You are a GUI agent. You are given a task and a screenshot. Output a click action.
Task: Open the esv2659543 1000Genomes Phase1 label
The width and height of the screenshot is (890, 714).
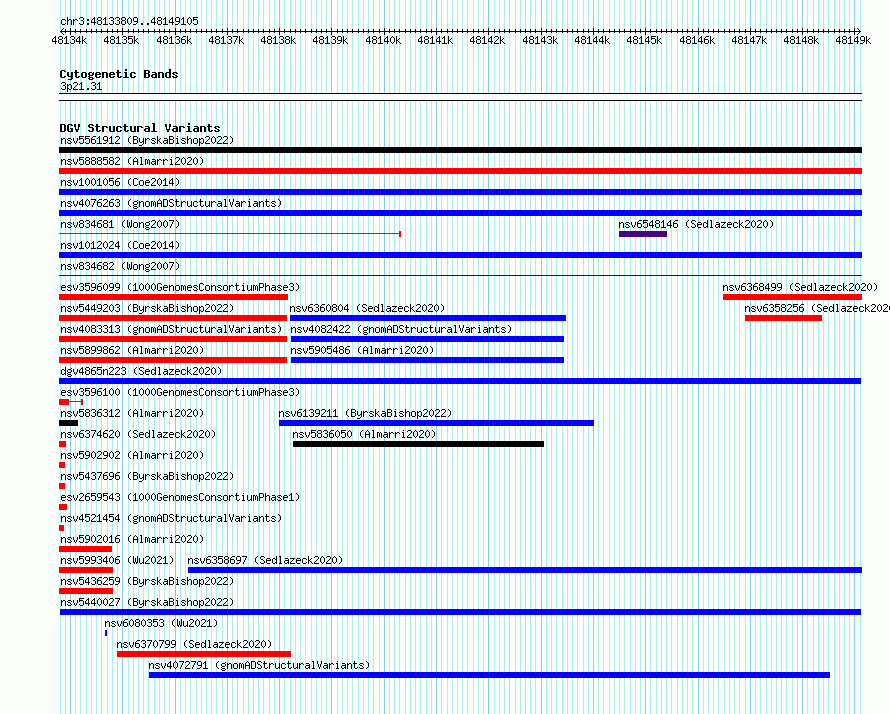tap(180, 497)
